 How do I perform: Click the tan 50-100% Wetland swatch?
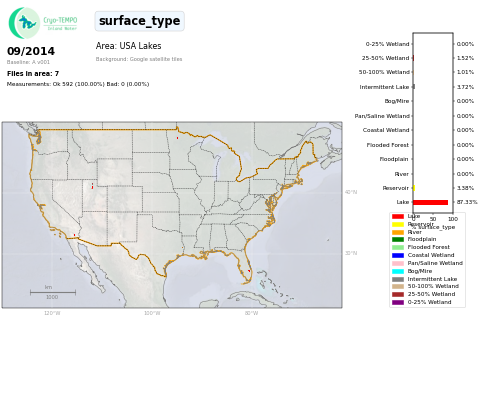[x=398, y=286]
